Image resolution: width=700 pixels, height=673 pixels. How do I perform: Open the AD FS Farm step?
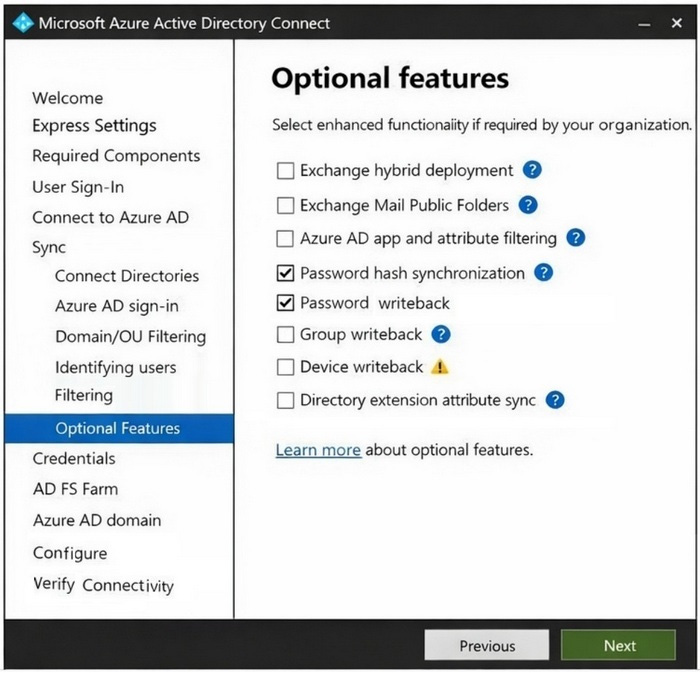click(75, 490)
